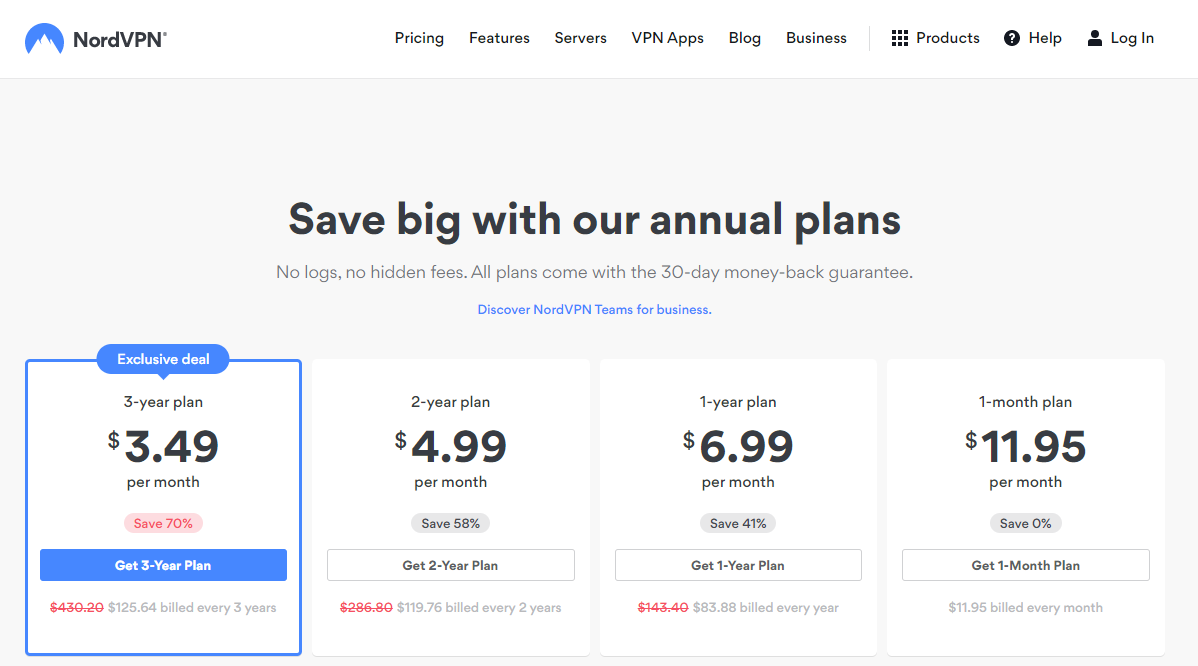1198x666 pixels.
Task: Choose the Get 1-Month Plan button
Action: click(x=1025, y=565)
